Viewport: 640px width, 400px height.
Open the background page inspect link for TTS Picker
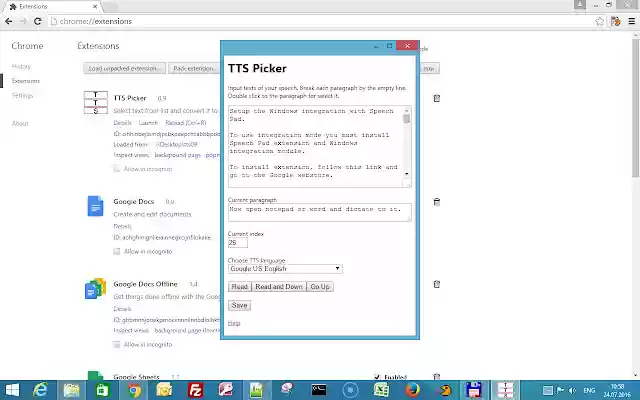pos(178,155)
